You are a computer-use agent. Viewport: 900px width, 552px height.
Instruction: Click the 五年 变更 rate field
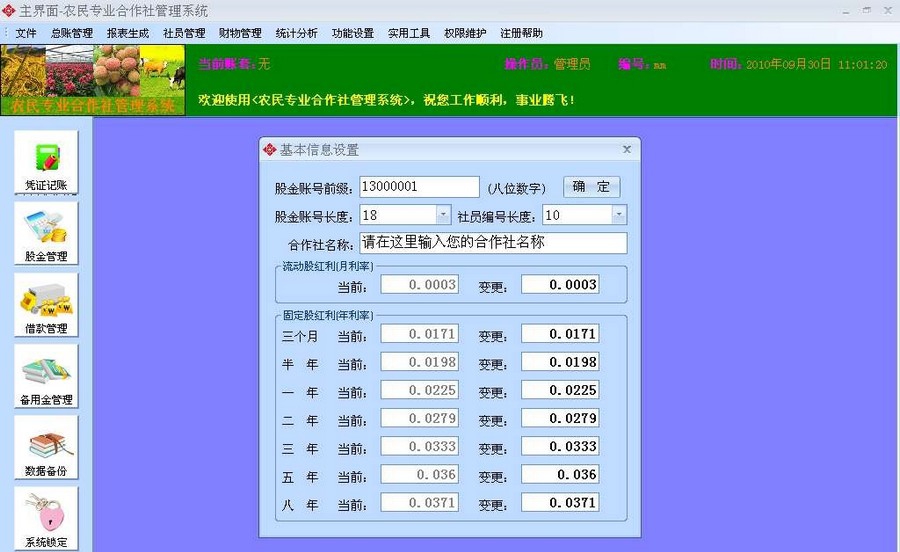(560, 475)
